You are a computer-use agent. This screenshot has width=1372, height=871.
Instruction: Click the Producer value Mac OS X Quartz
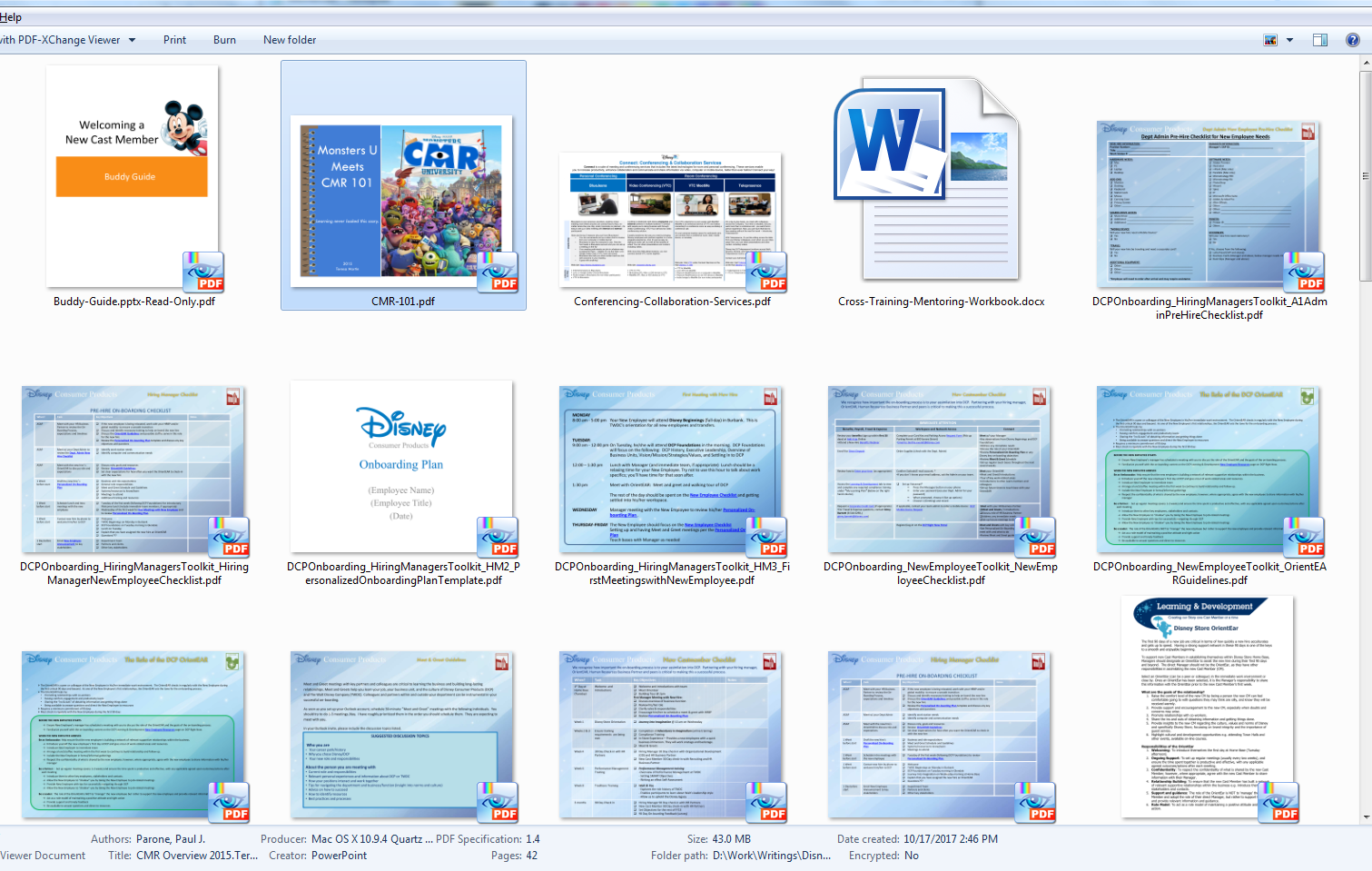point(371,839)
